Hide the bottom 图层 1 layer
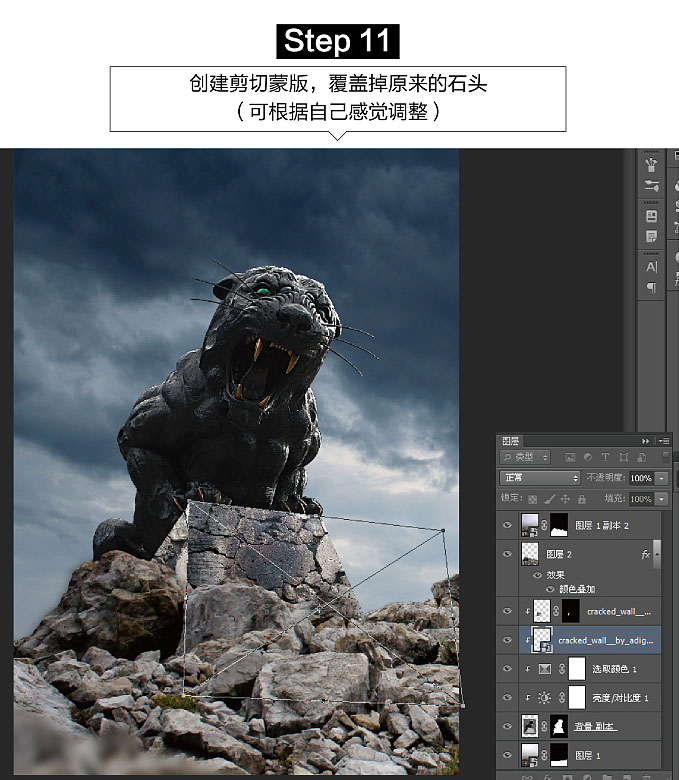The image size is (679, 780). tap(507, 755)
